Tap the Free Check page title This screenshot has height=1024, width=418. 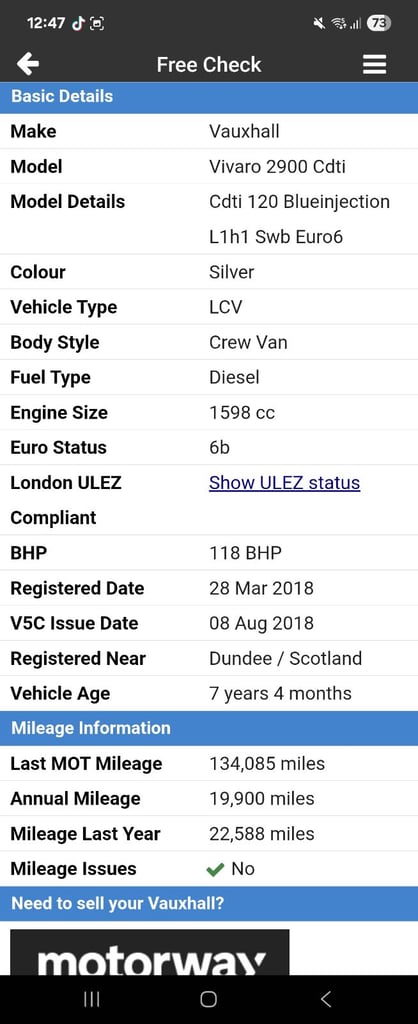click(209, 64)
